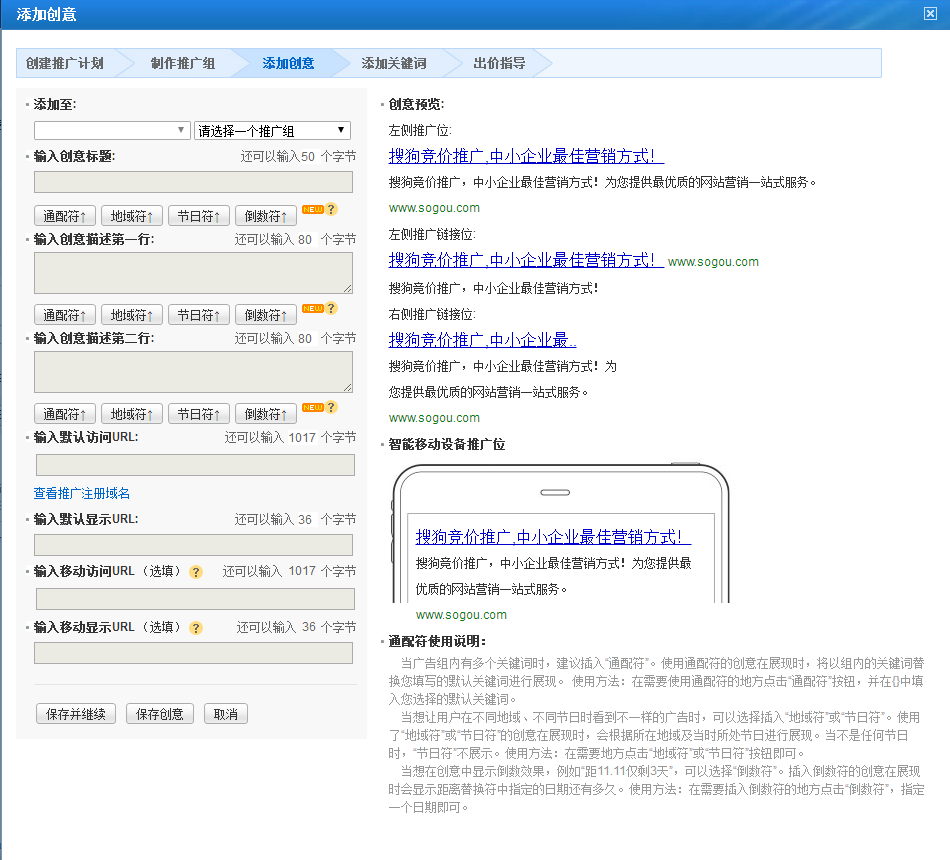950x860 pixels.
Task: Go to the 制作推广组 step
Action: 182,63
